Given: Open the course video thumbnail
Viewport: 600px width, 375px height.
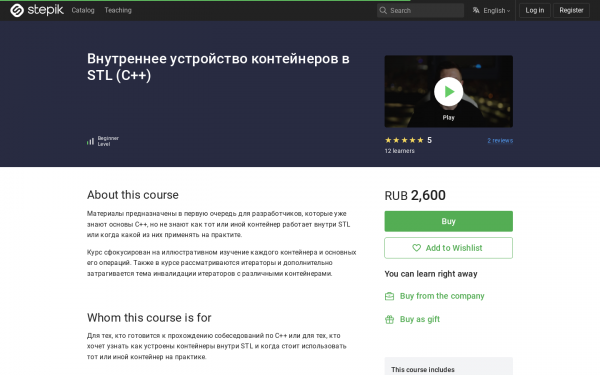Looking at the screenshot, I should [448, 91].
